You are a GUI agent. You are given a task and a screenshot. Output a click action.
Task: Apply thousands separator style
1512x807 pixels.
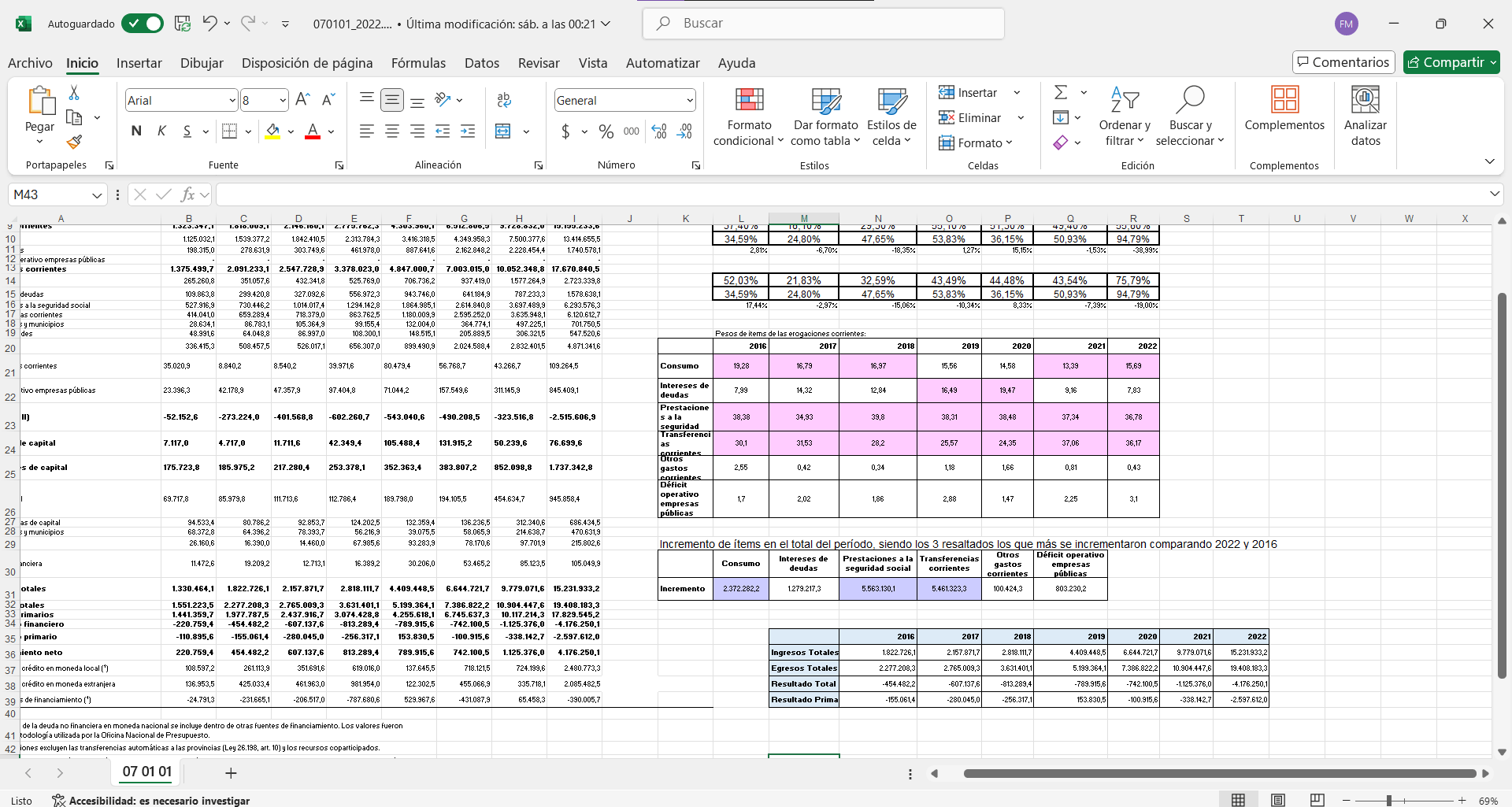pyautogui.click(x=632, y=131)
